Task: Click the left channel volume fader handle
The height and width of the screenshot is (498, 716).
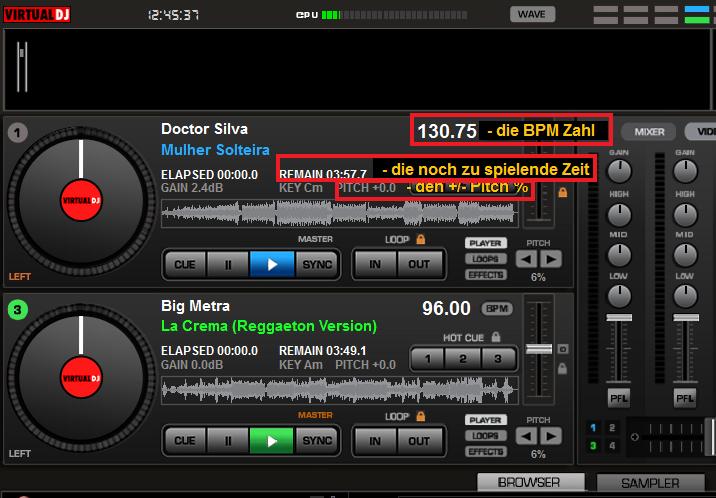Action: coord(619,318)
